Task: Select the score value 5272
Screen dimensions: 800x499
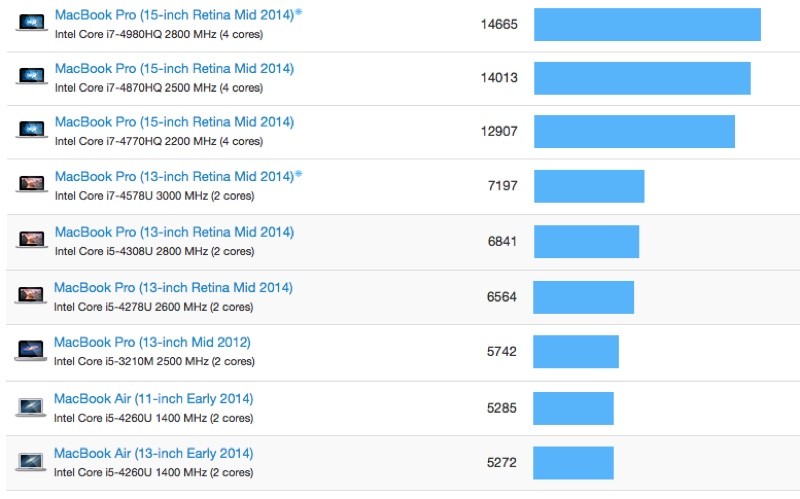Action: point(502,463)
